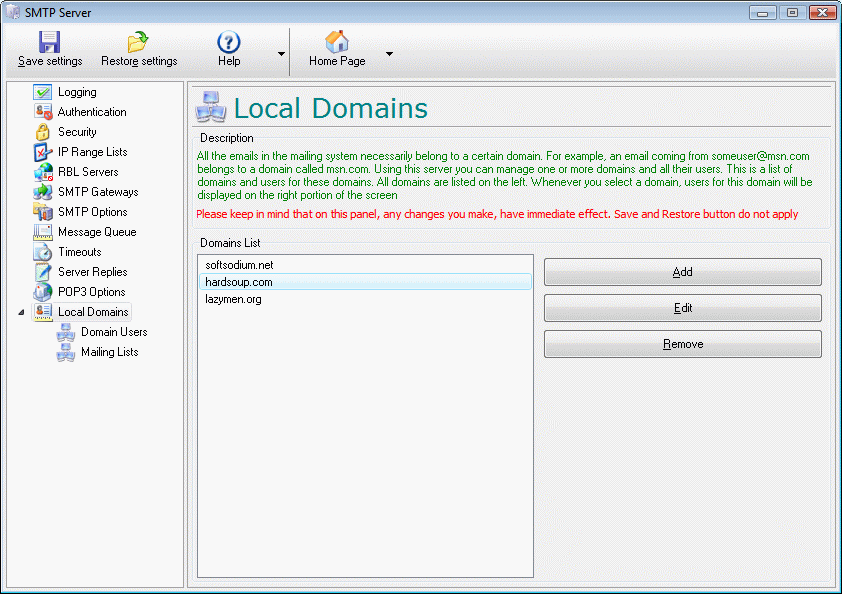
Task: Click the Timeouts clock icon
Action: (43, 251)
